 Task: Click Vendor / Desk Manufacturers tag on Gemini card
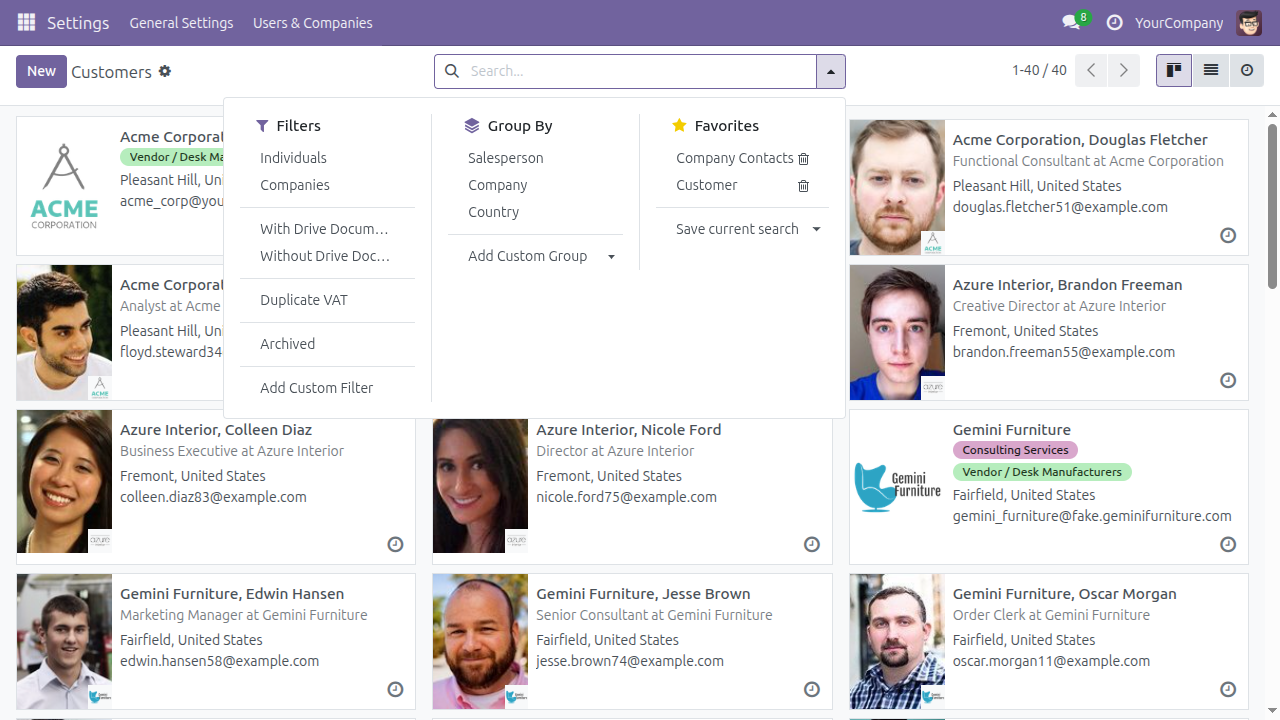1042,472
